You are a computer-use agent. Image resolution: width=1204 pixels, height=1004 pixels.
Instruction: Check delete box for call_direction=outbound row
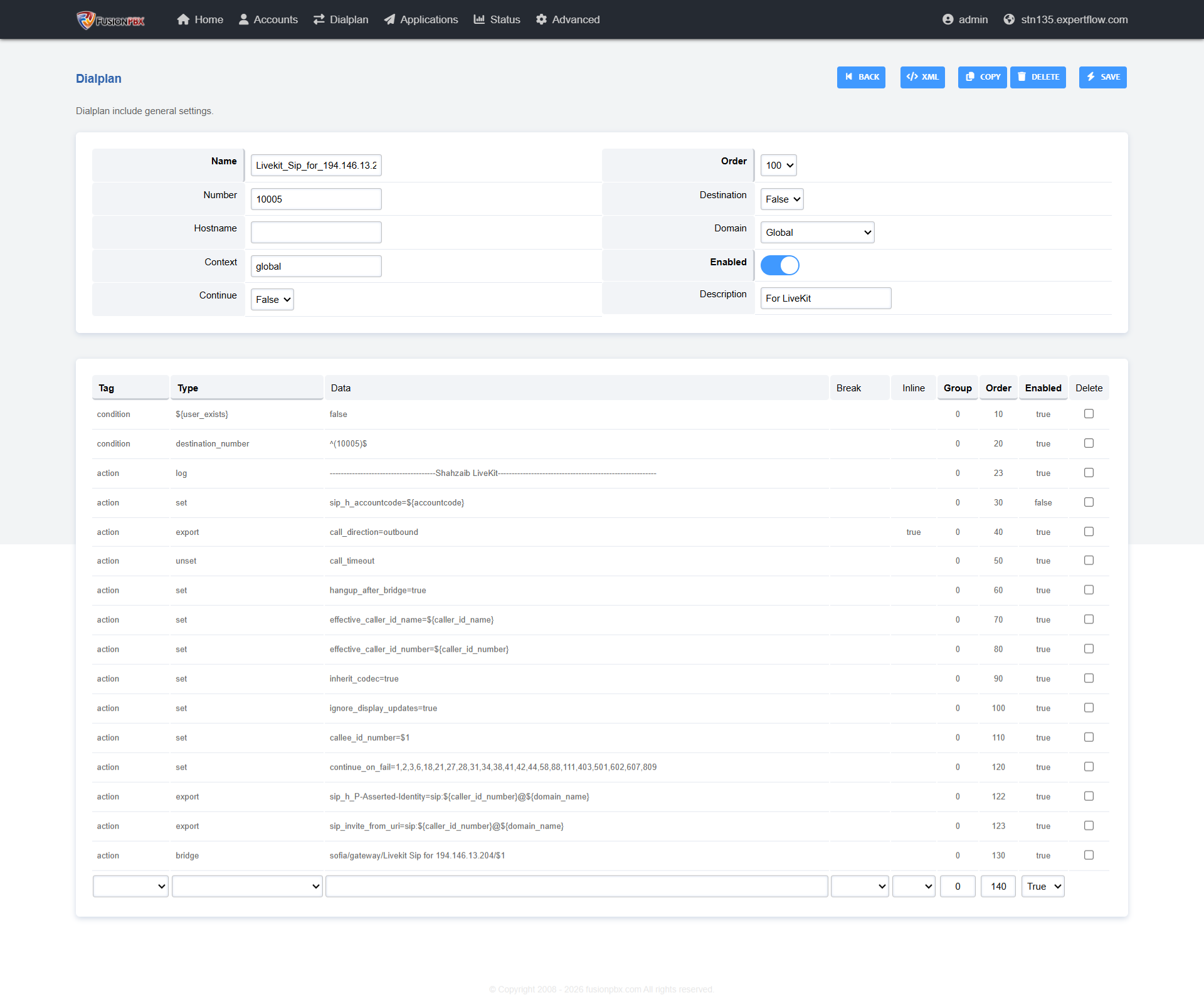(x=1089, y=532)
